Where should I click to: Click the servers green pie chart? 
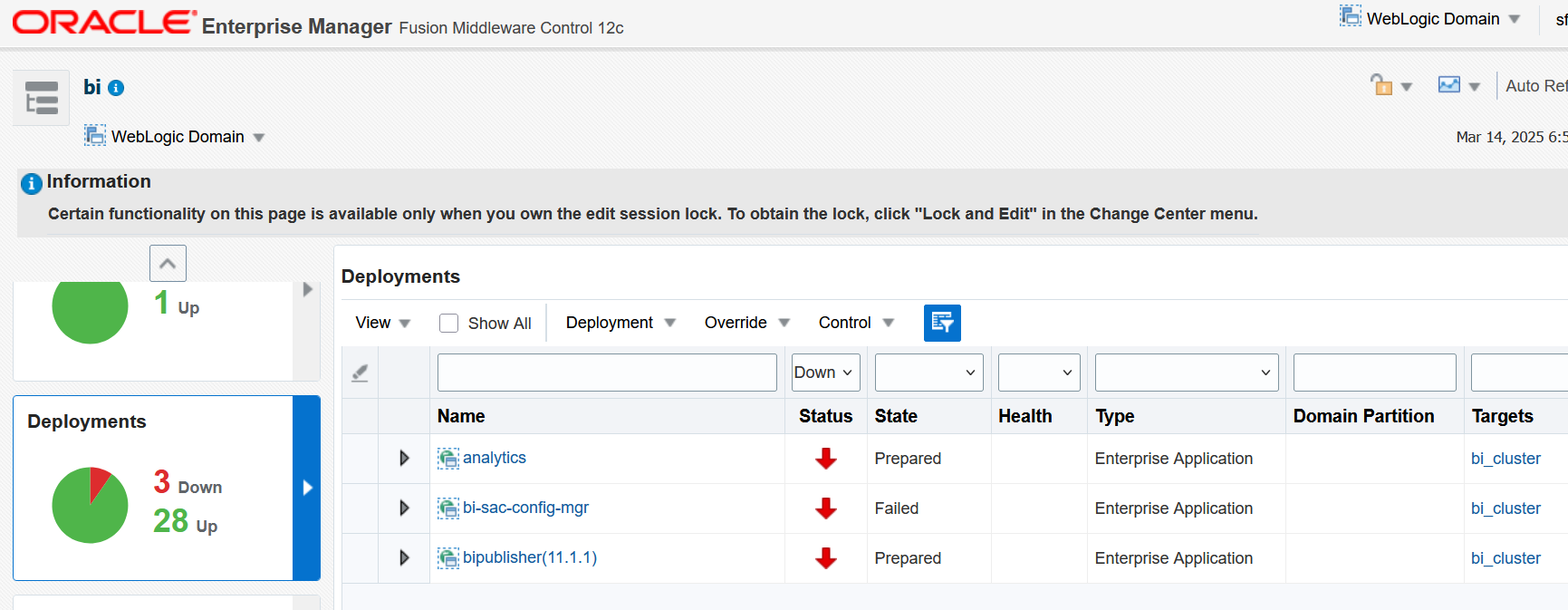91,312
